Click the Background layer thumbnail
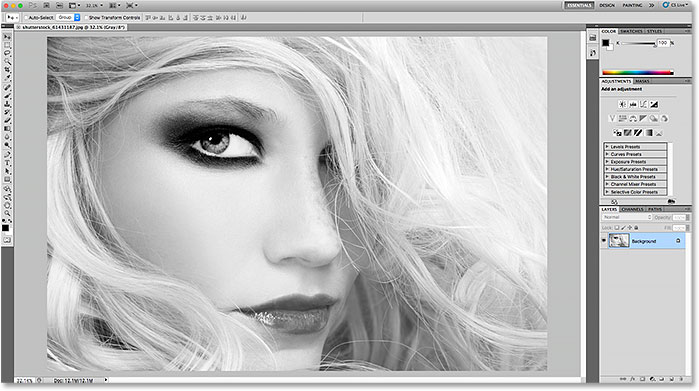 (619, 241)
